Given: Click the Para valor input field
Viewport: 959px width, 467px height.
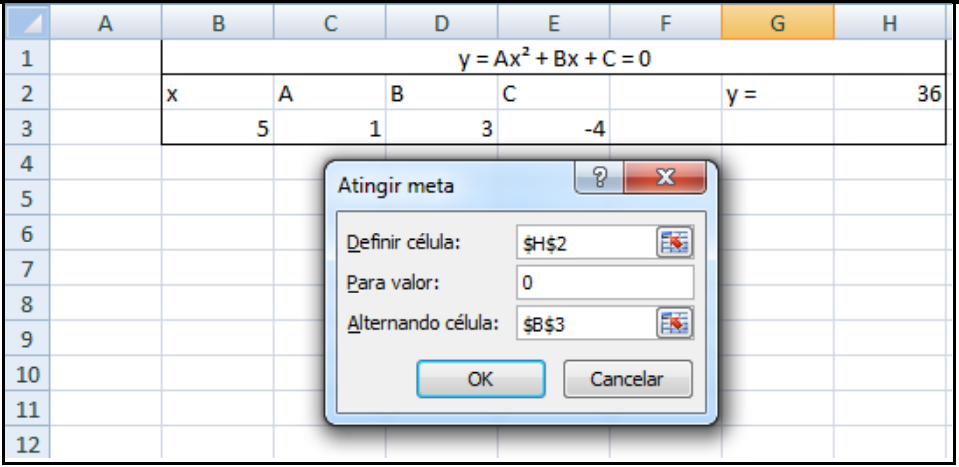Looking at the screenshot, I should pyautogui.click(x=605, y=283).
